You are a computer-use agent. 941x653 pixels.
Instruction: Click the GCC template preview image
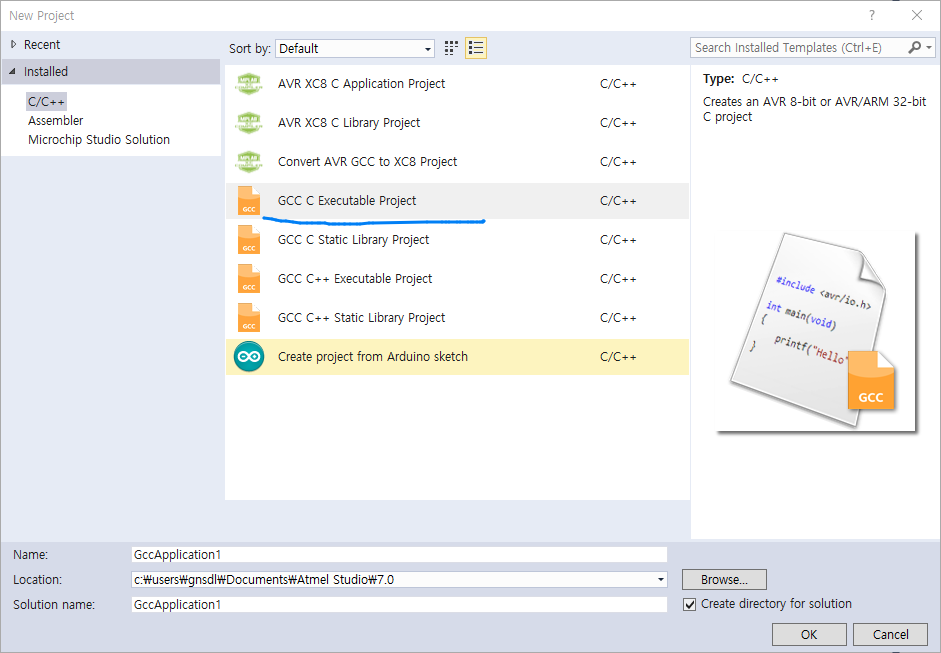(816, 332)
